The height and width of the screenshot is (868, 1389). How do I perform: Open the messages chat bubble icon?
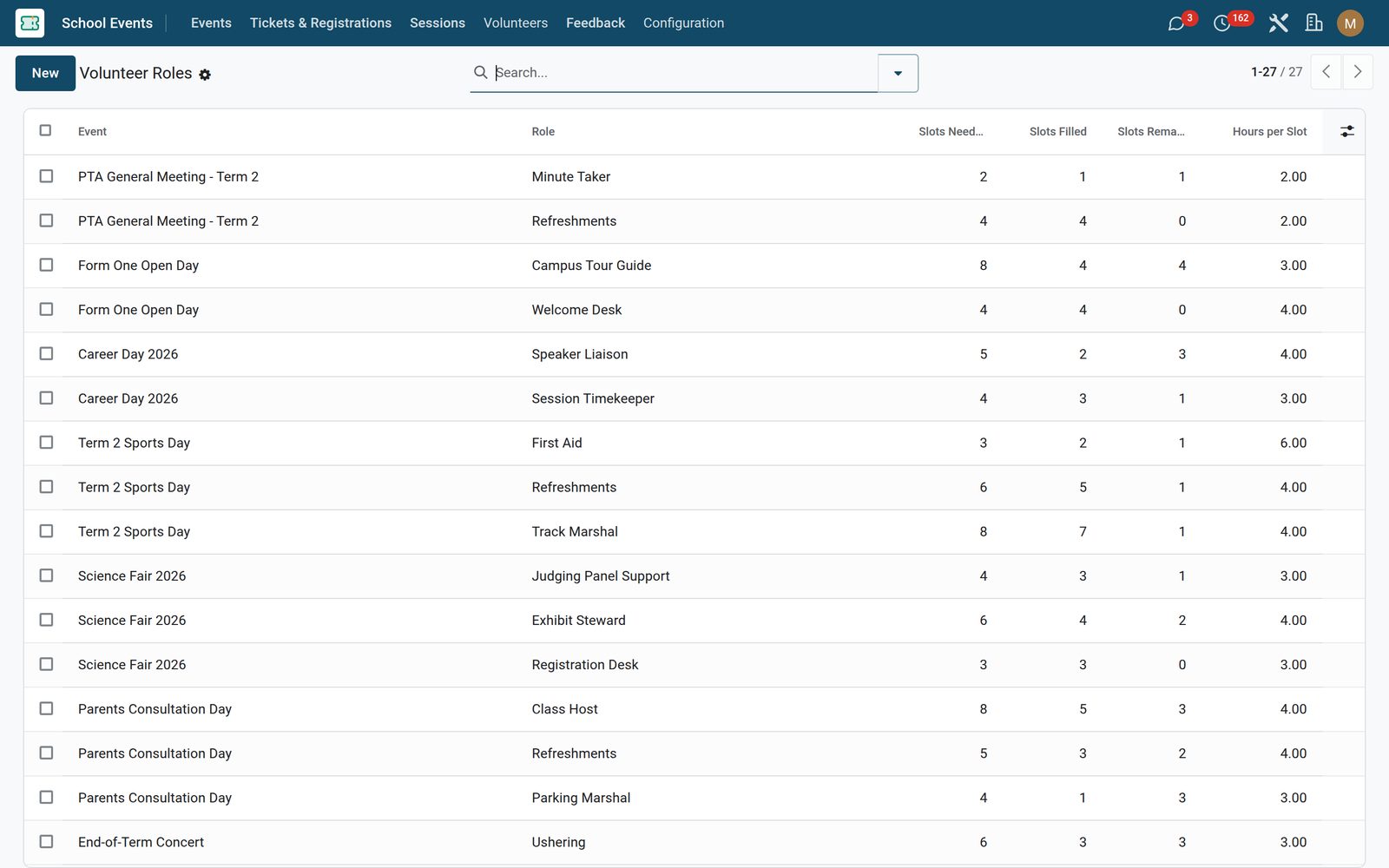(1176, 23)
